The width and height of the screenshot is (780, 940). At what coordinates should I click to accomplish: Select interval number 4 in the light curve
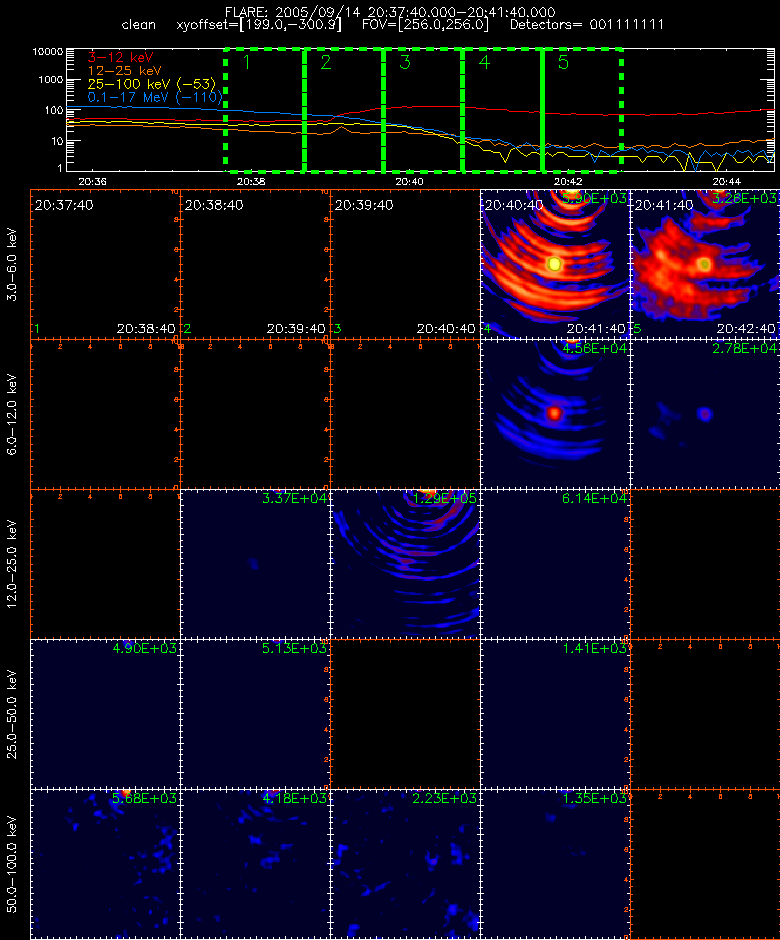point(484,62)
